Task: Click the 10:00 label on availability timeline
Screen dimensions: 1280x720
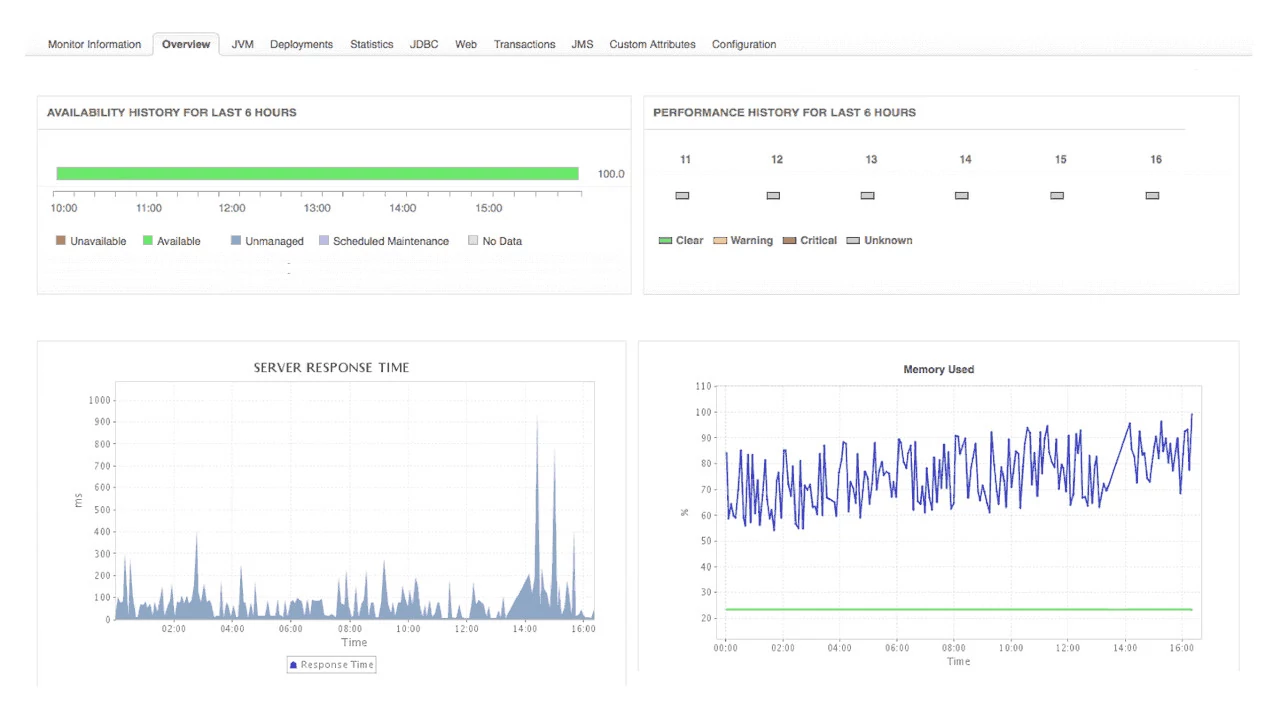Action: click(64, 209)
